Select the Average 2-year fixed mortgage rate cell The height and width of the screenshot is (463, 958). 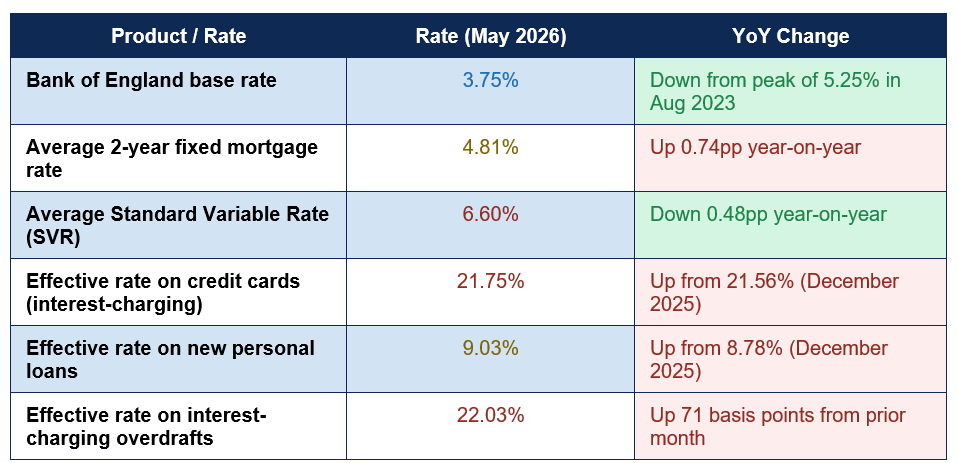(178, 158)
